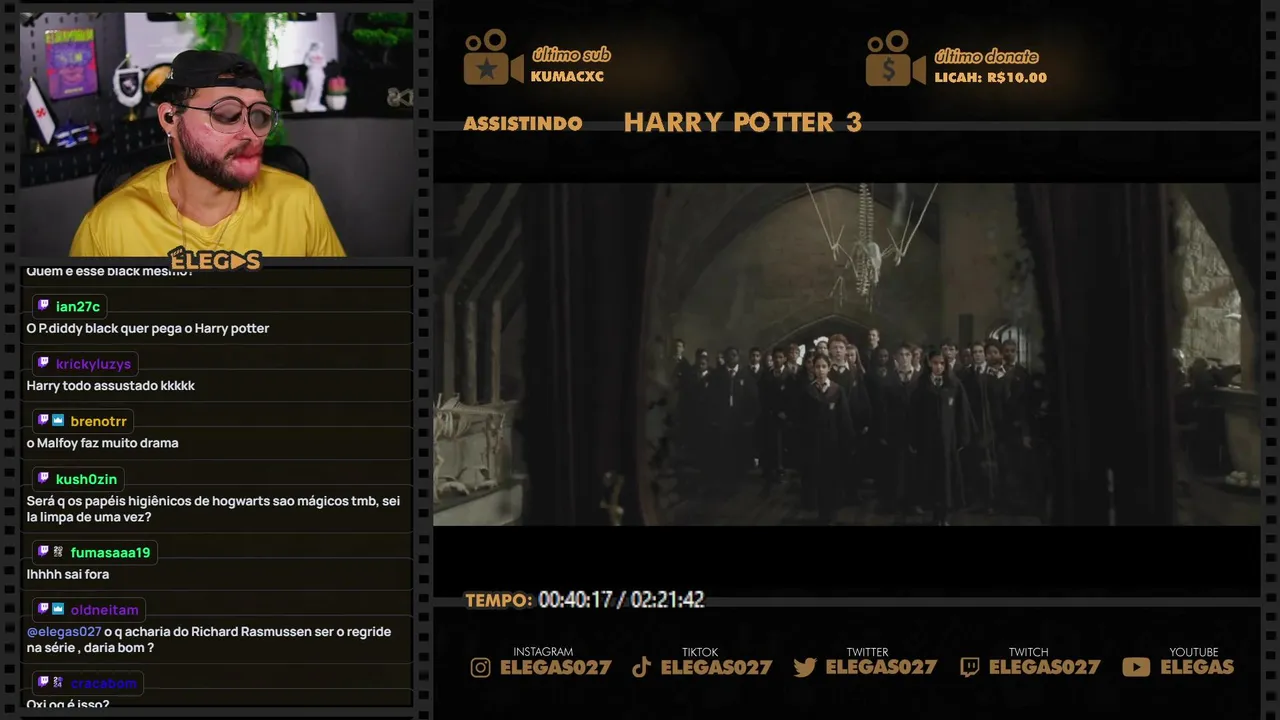Click the second badge next to fumasaaa19

pos(58,552)
